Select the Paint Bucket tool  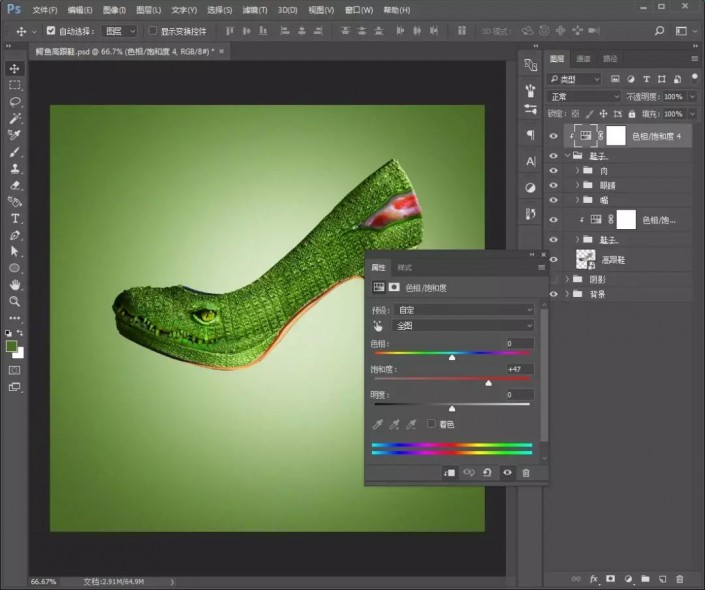pyautogui.click(x=14, y=202)
